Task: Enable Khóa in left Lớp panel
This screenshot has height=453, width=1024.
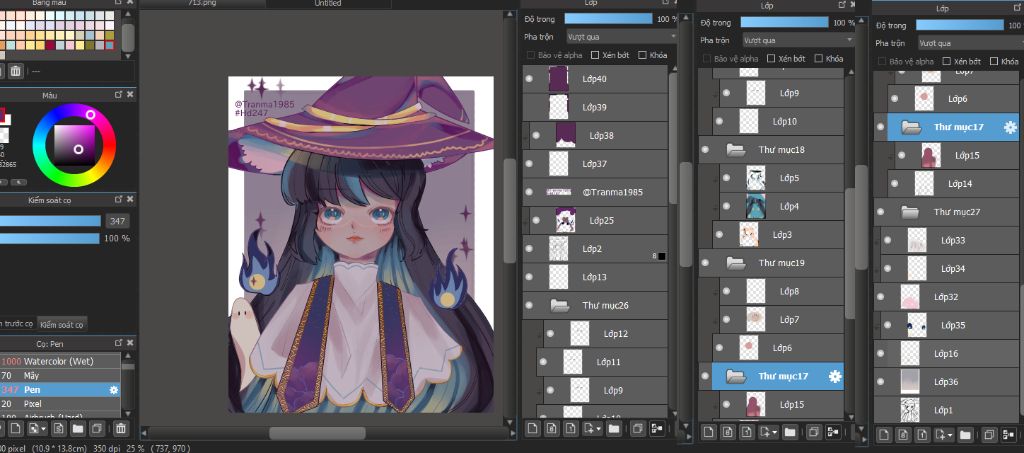Action: point(643,55)
